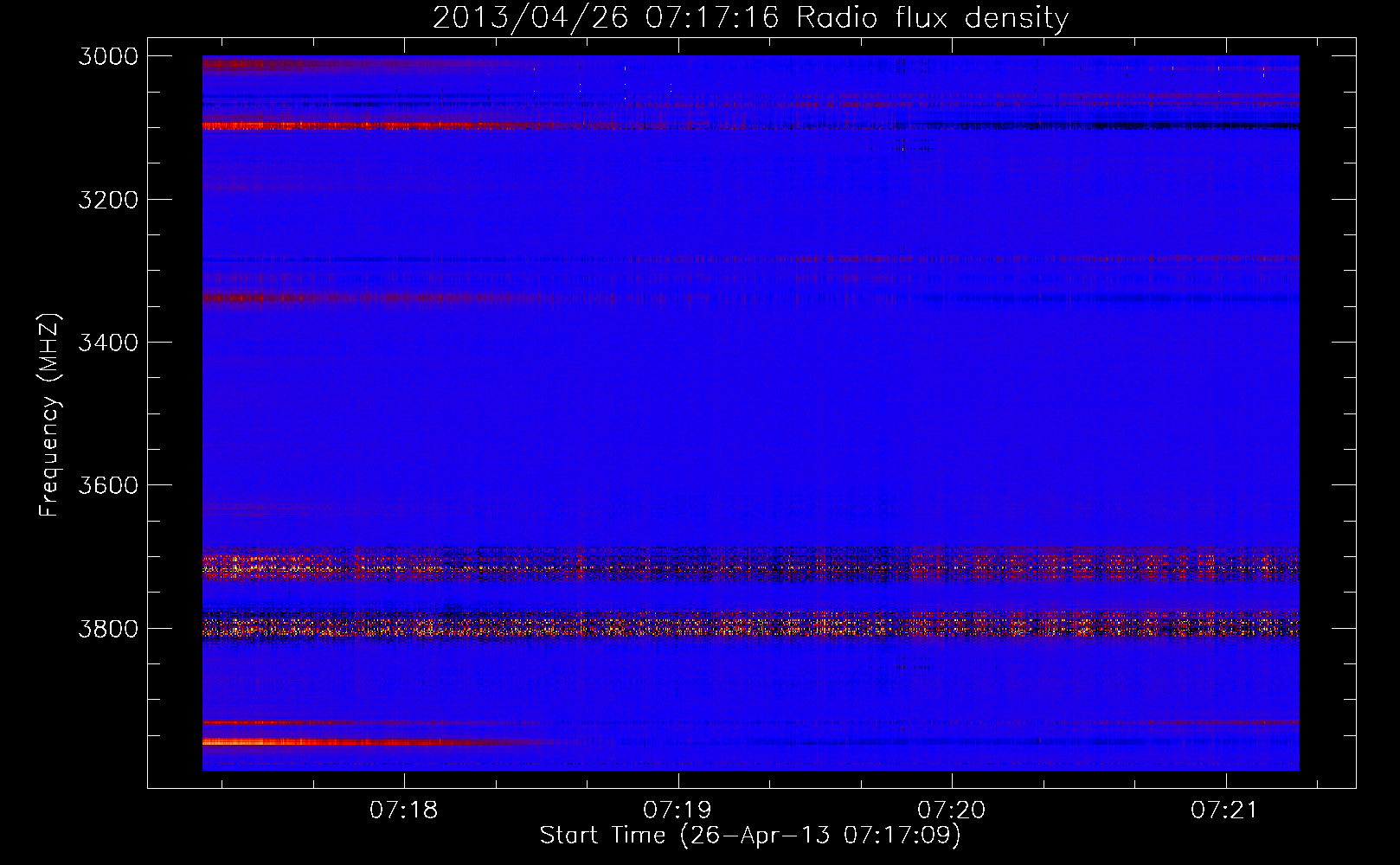Viewport: 1400px width, 865px height.
Task: Select the 3600 frequency axis label
Action: 108,485
